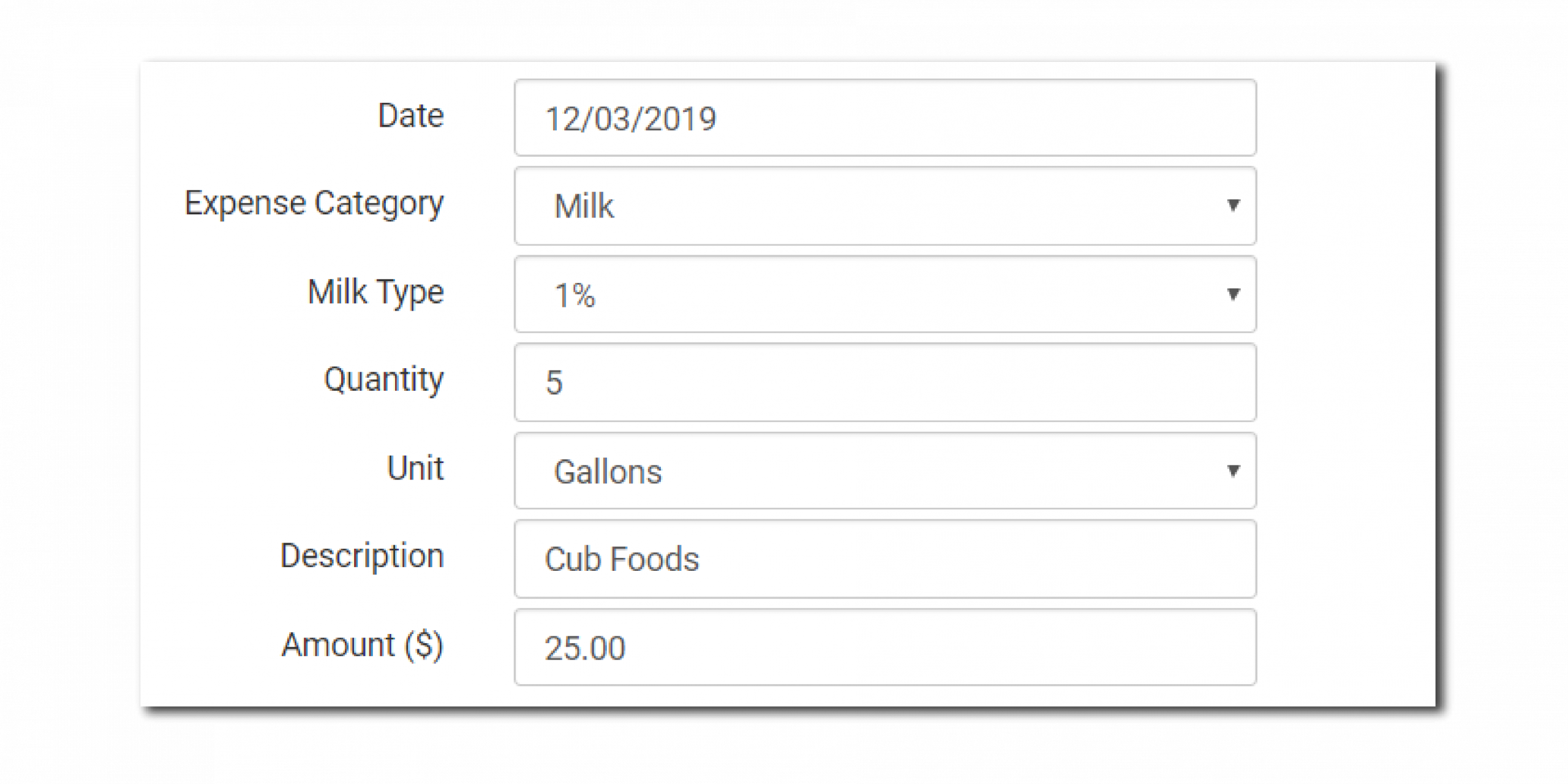The image size is (1568, 784).
Task: Click the Description label
Action: [362, 556]
